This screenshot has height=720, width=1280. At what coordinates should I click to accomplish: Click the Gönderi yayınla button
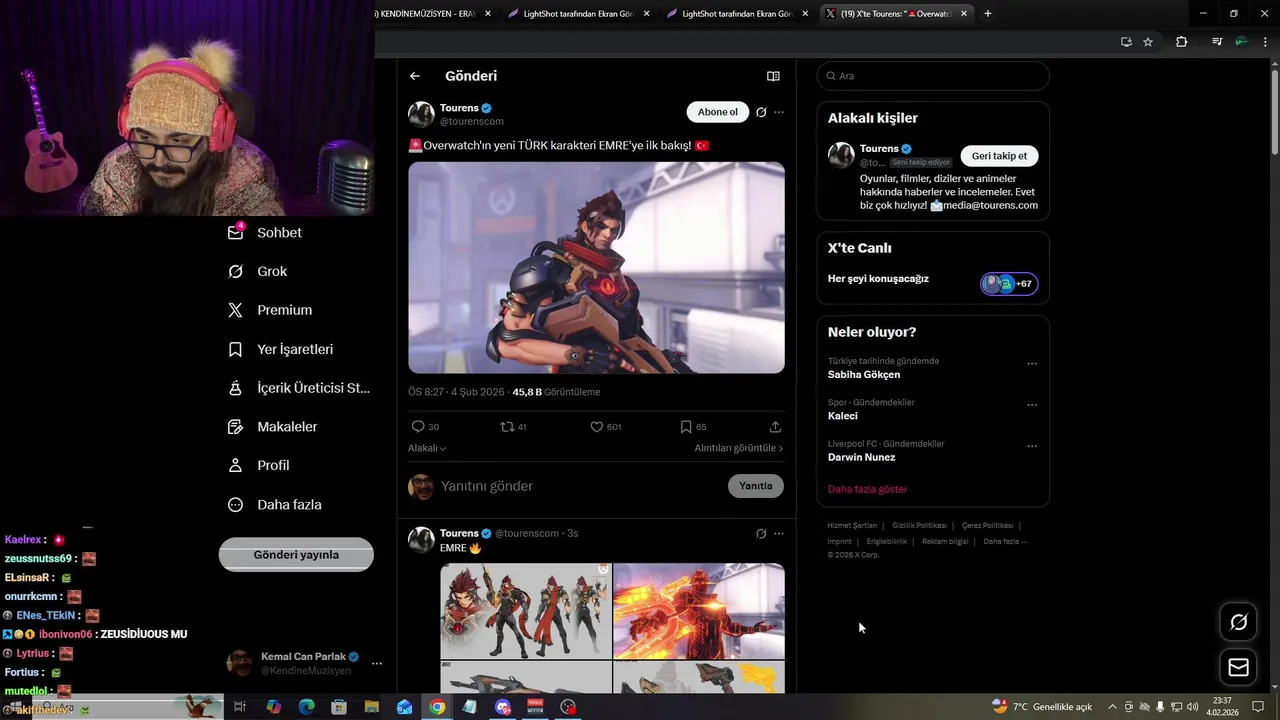click(x=296, y=555)
